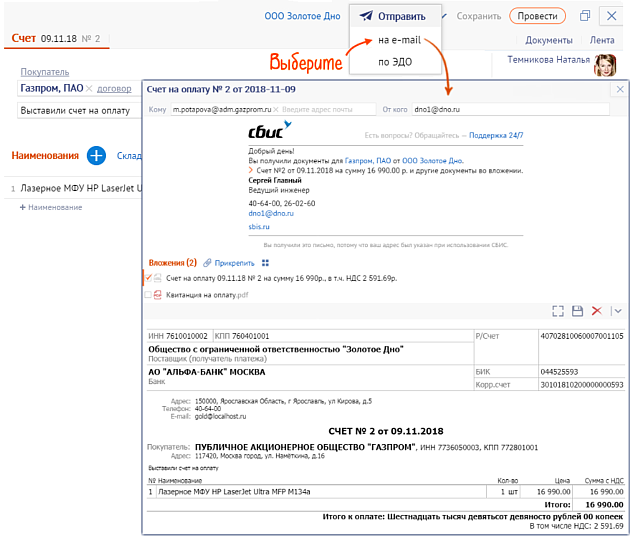This screenshot has width=630, height=537.
Task: Click the invoice date 09.11.18
Action: coord(59,39)
